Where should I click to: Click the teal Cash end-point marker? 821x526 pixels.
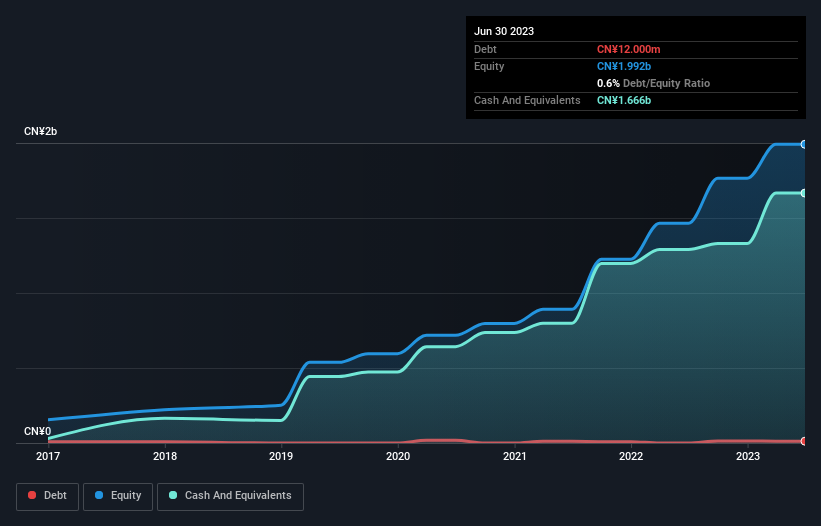pos(804,193)
